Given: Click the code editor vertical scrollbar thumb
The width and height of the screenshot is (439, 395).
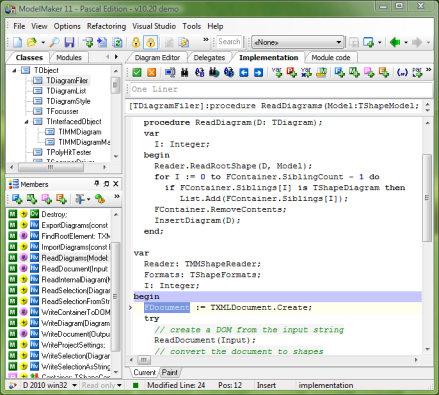Looking at the screenshot, I should click(x=427, y=198).
